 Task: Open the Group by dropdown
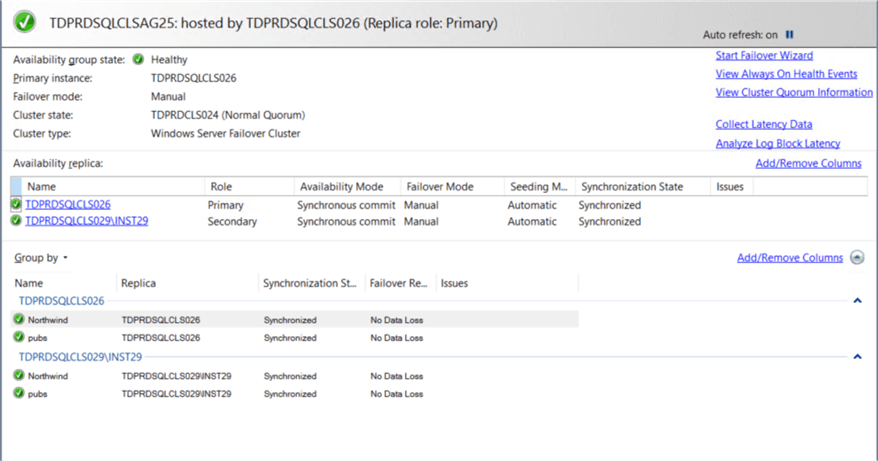[42, 258]
